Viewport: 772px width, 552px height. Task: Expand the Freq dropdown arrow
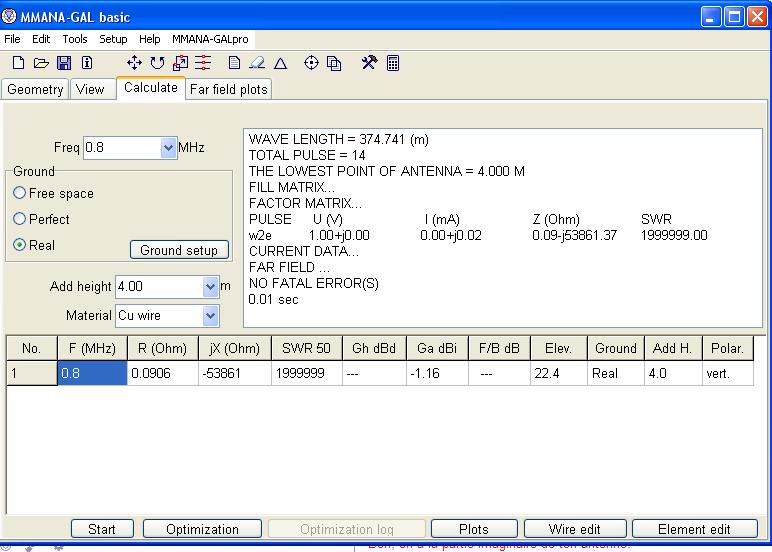coord(168,148)
